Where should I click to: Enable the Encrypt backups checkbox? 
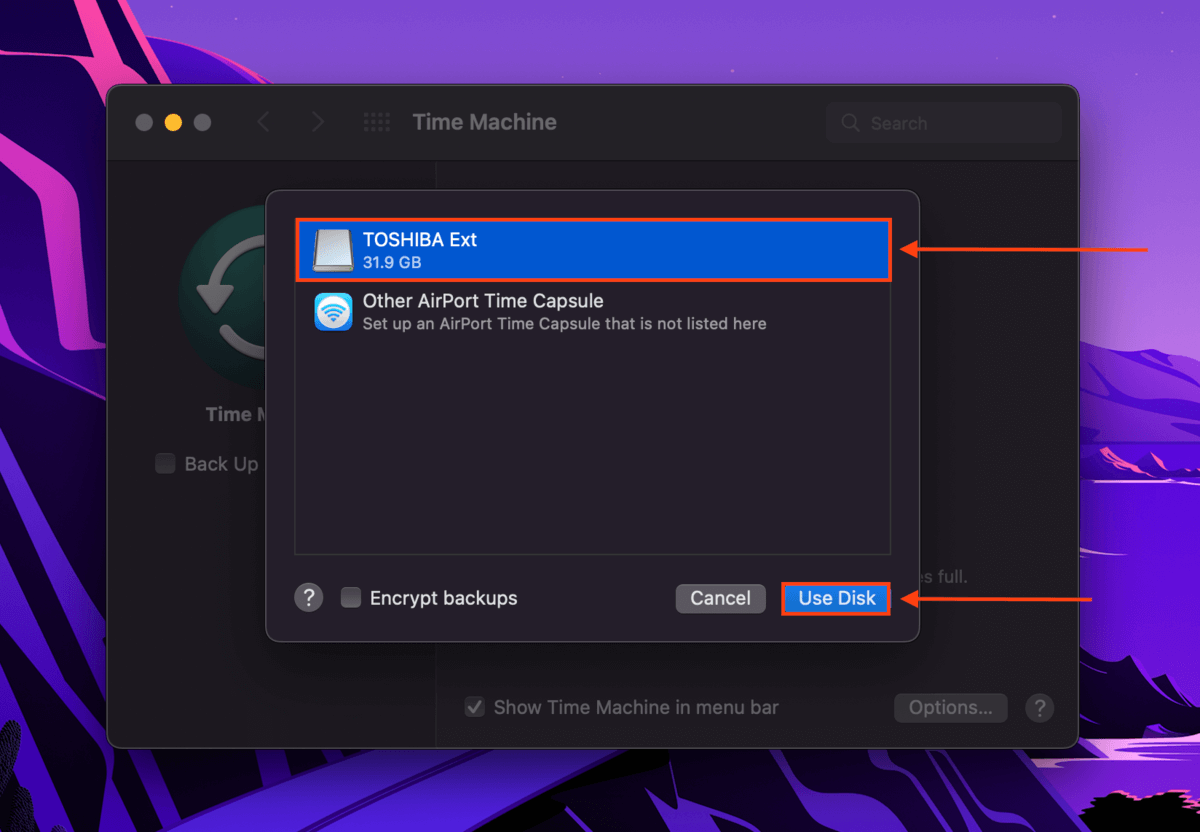coord(351,598)
